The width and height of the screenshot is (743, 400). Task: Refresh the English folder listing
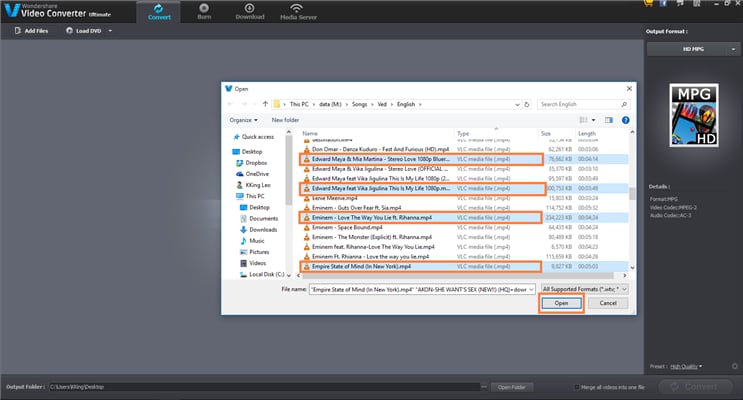click(x=526, y=104)
